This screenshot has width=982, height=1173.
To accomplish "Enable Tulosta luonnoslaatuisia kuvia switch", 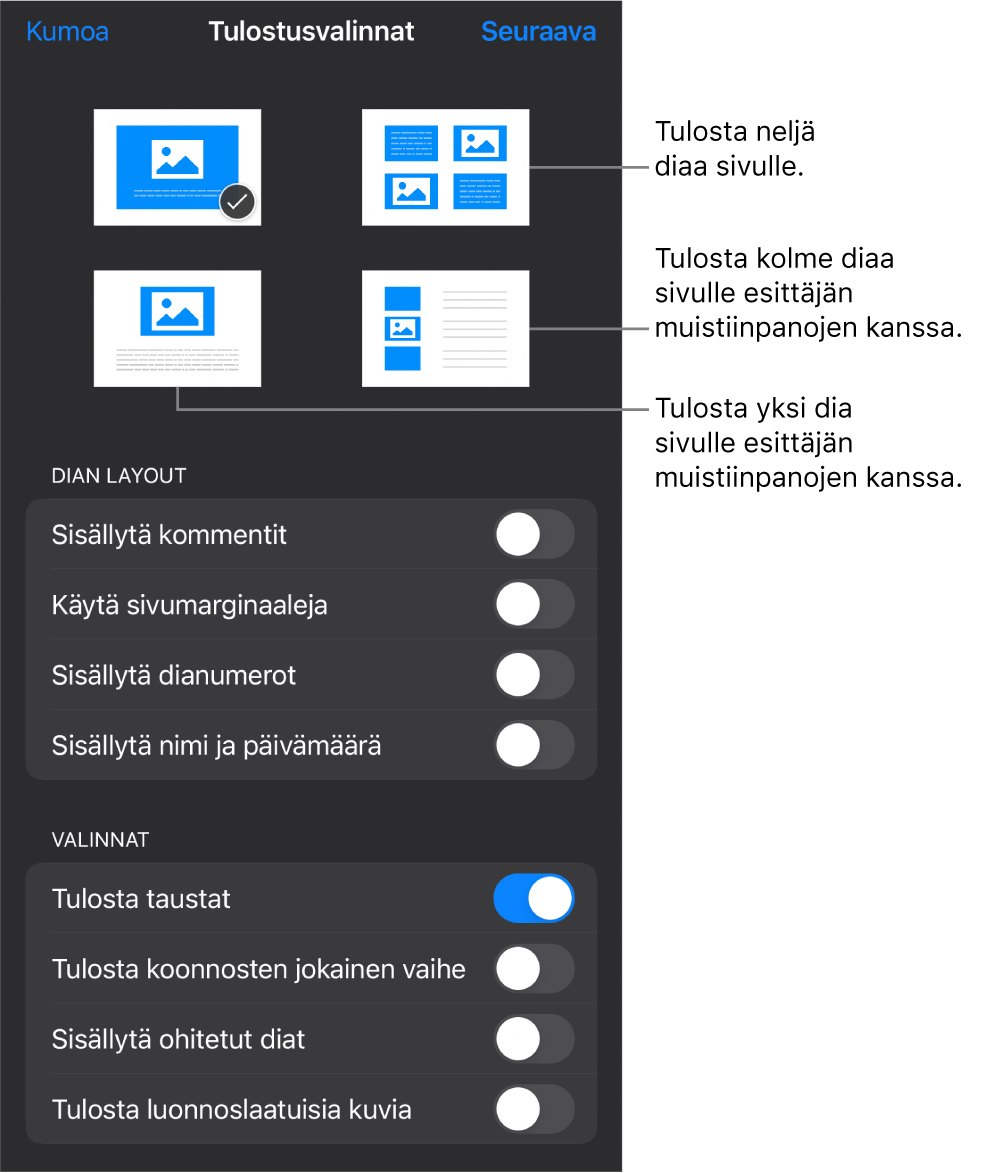I will [534, 1109].
